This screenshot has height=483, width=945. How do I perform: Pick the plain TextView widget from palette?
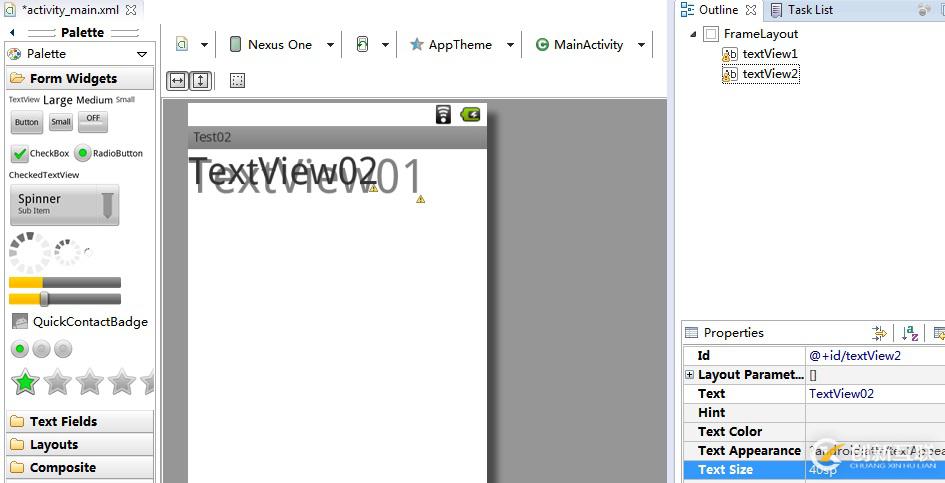point(24,99)
